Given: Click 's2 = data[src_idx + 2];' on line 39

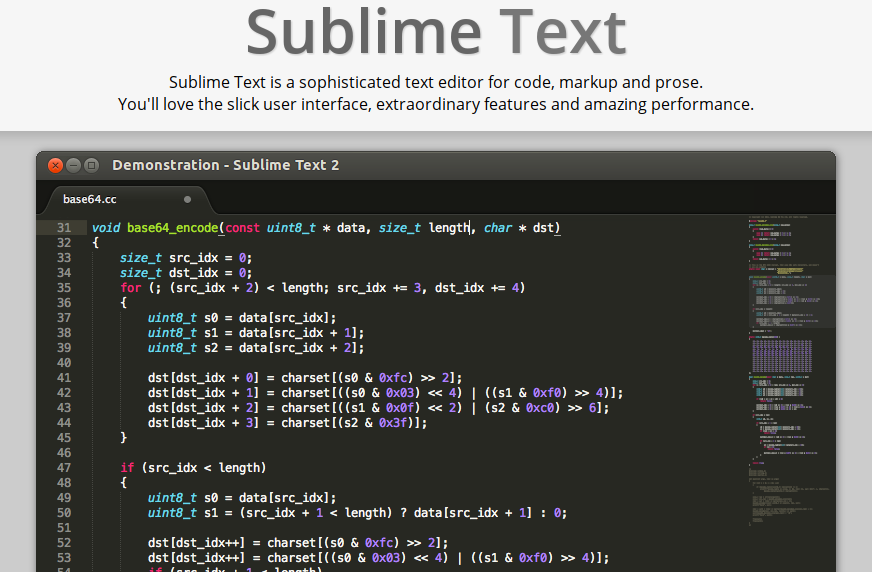Looking at the screenshot, I should coord(284,348).
